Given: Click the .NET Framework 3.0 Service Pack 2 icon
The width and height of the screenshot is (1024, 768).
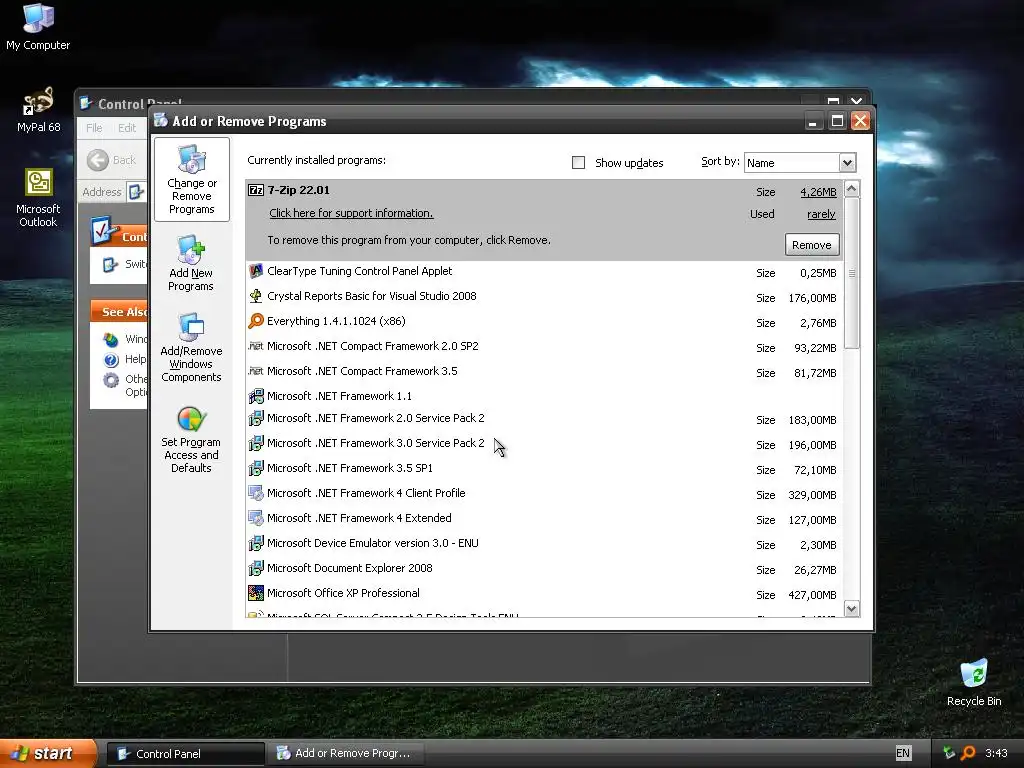Looking at the screenshot, I should point(256,443).
